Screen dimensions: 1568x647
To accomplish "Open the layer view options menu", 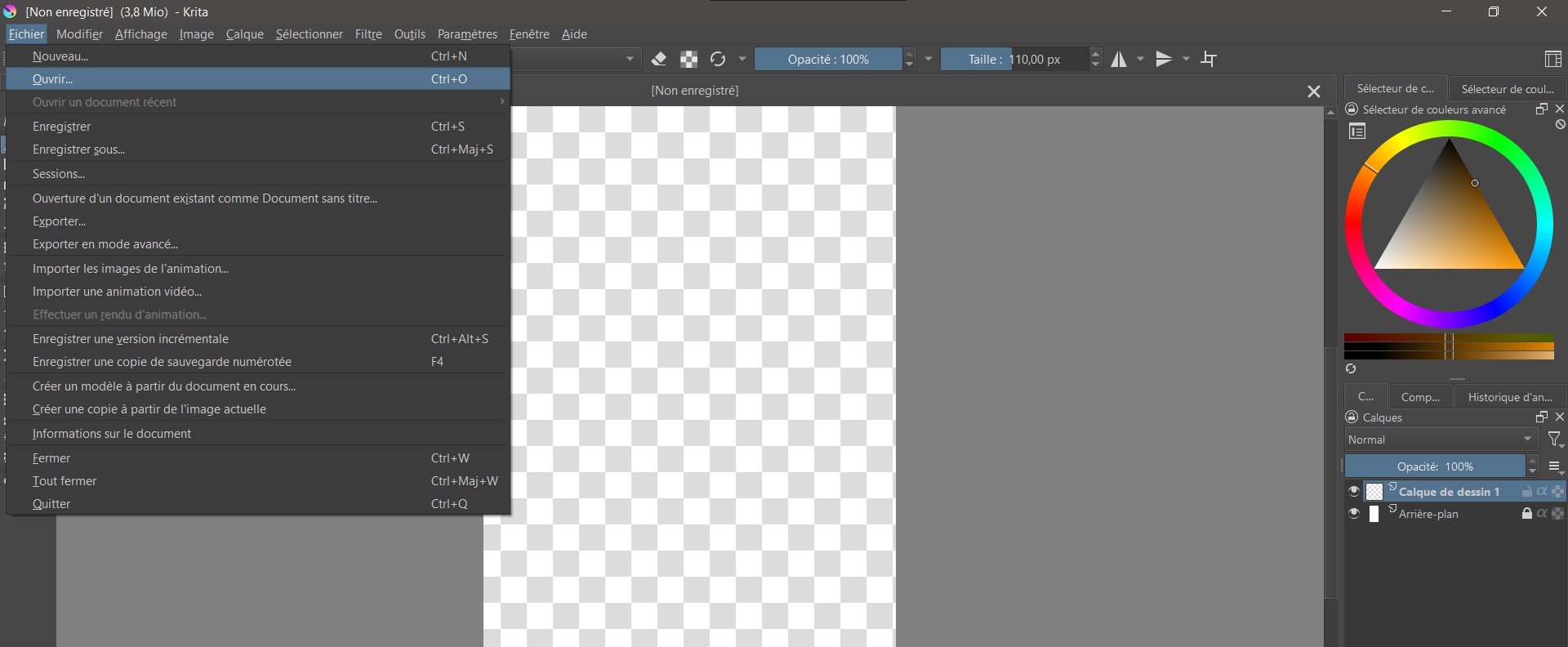I will coord(1556,467).
